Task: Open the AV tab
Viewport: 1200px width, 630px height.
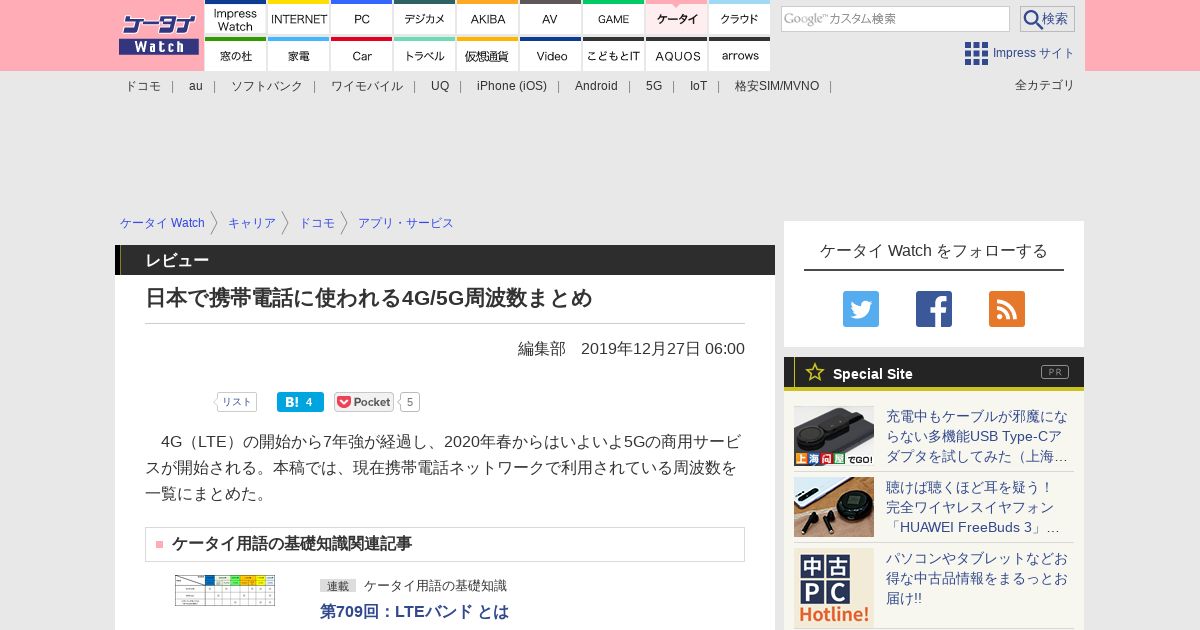Action: coord(550,19)
